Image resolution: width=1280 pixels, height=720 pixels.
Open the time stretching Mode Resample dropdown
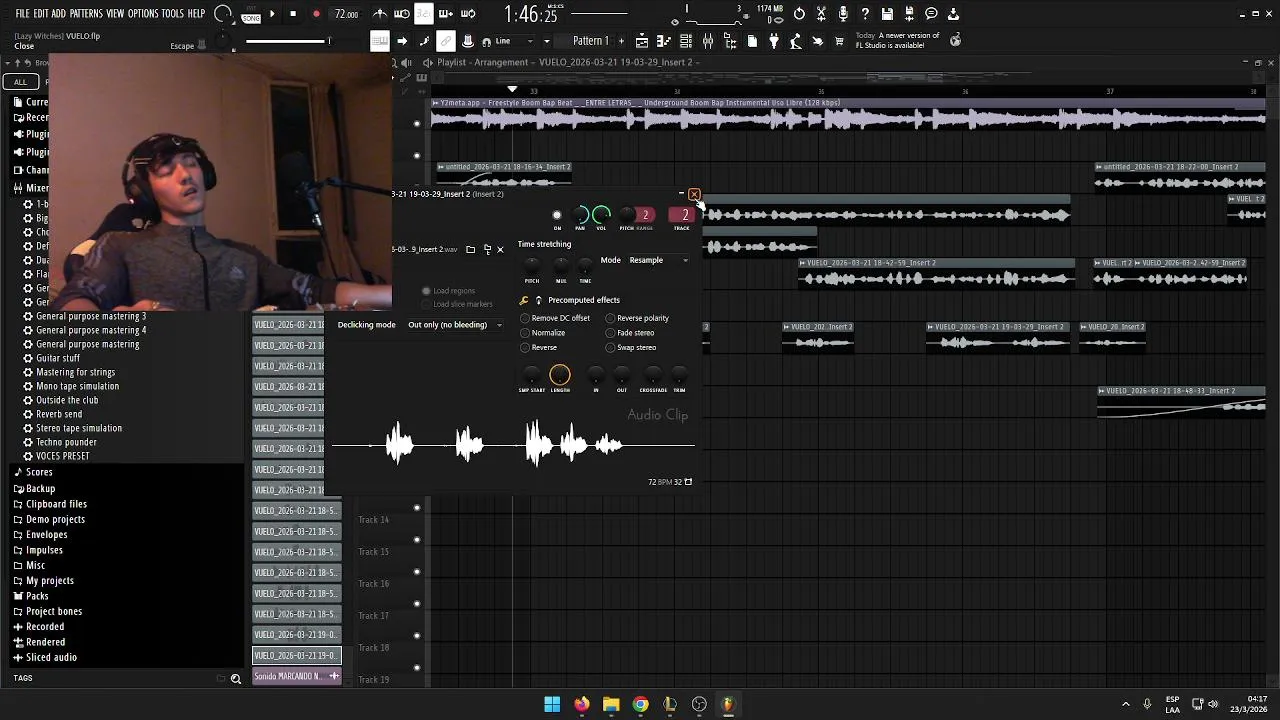point(658,260)
